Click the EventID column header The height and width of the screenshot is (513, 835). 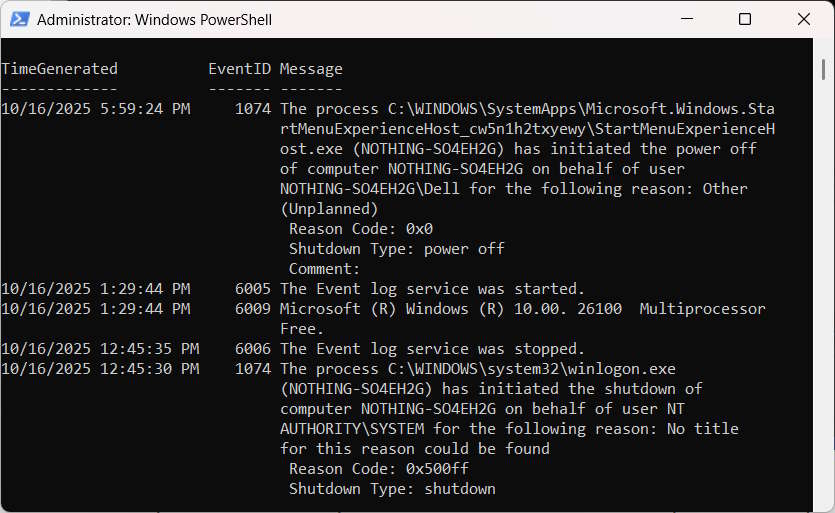click(x=239, y=69)
